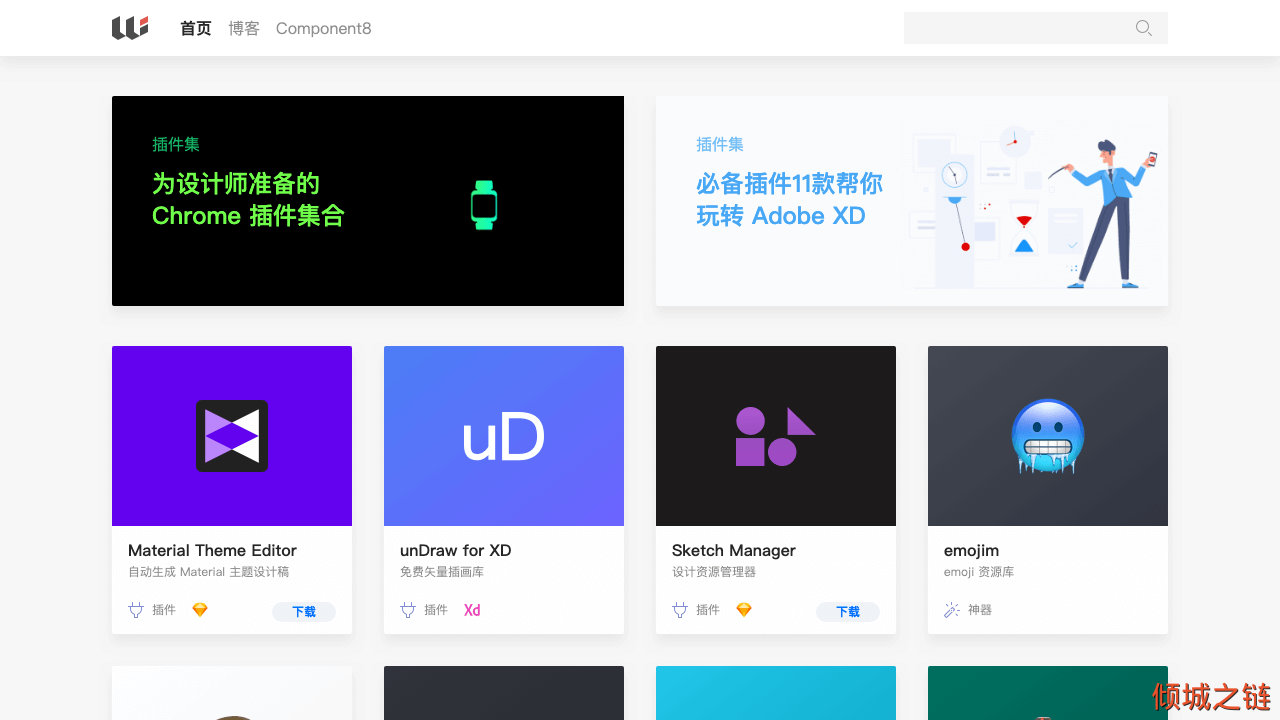The image size is (1280, 720).
Task: Click magic wand icon on emojim card
Action: tap(952, 610)
